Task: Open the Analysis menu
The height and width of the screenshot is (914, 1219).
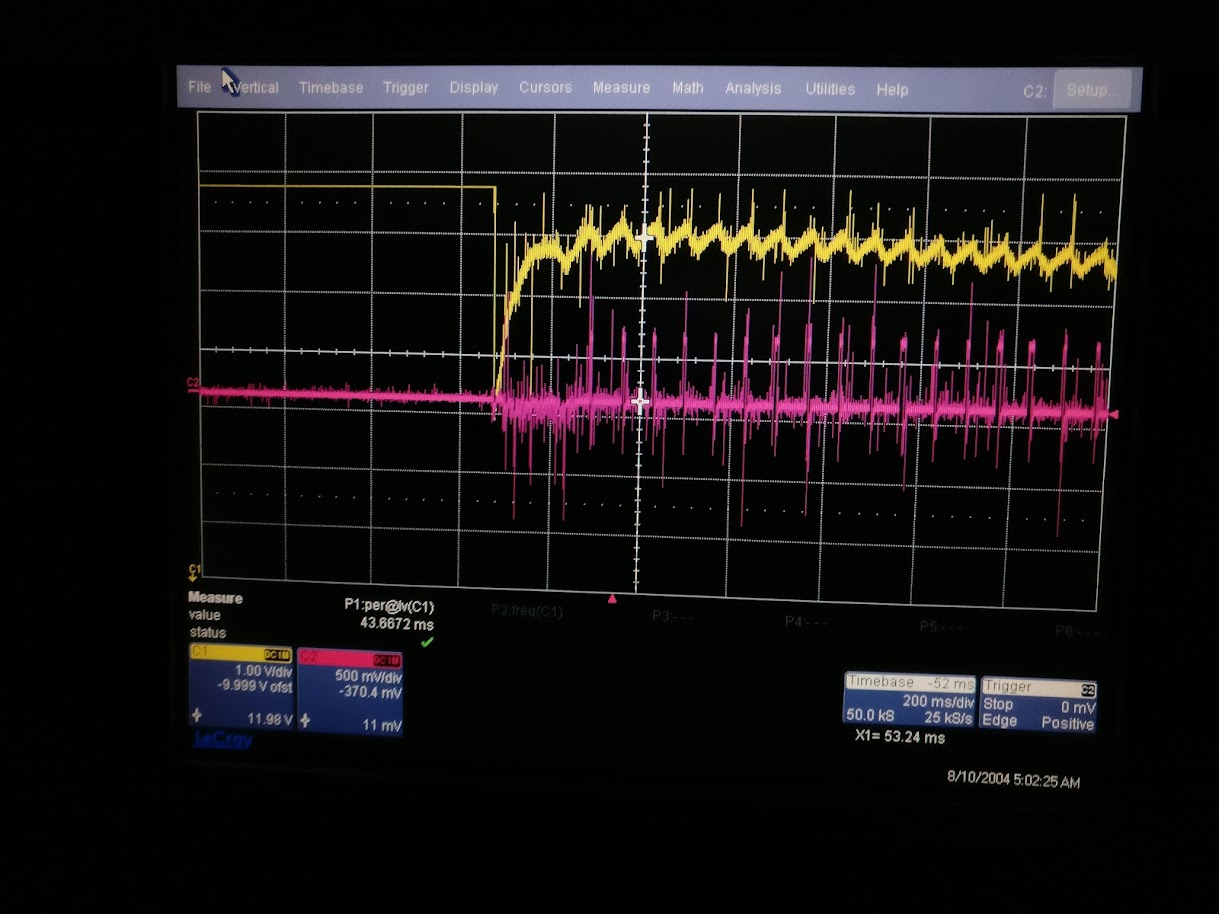Action: (x=753, y=88)
